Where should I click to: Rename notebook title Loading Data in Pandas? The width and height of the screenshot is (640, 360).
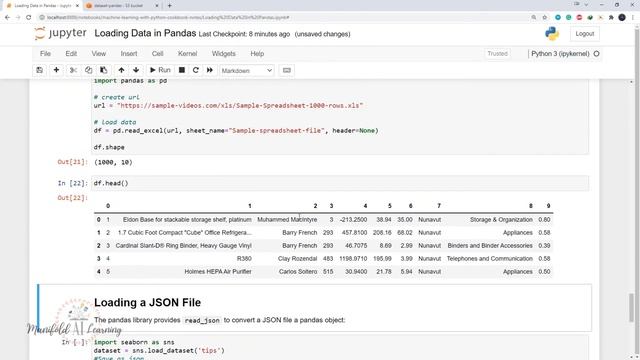point(145,33)
